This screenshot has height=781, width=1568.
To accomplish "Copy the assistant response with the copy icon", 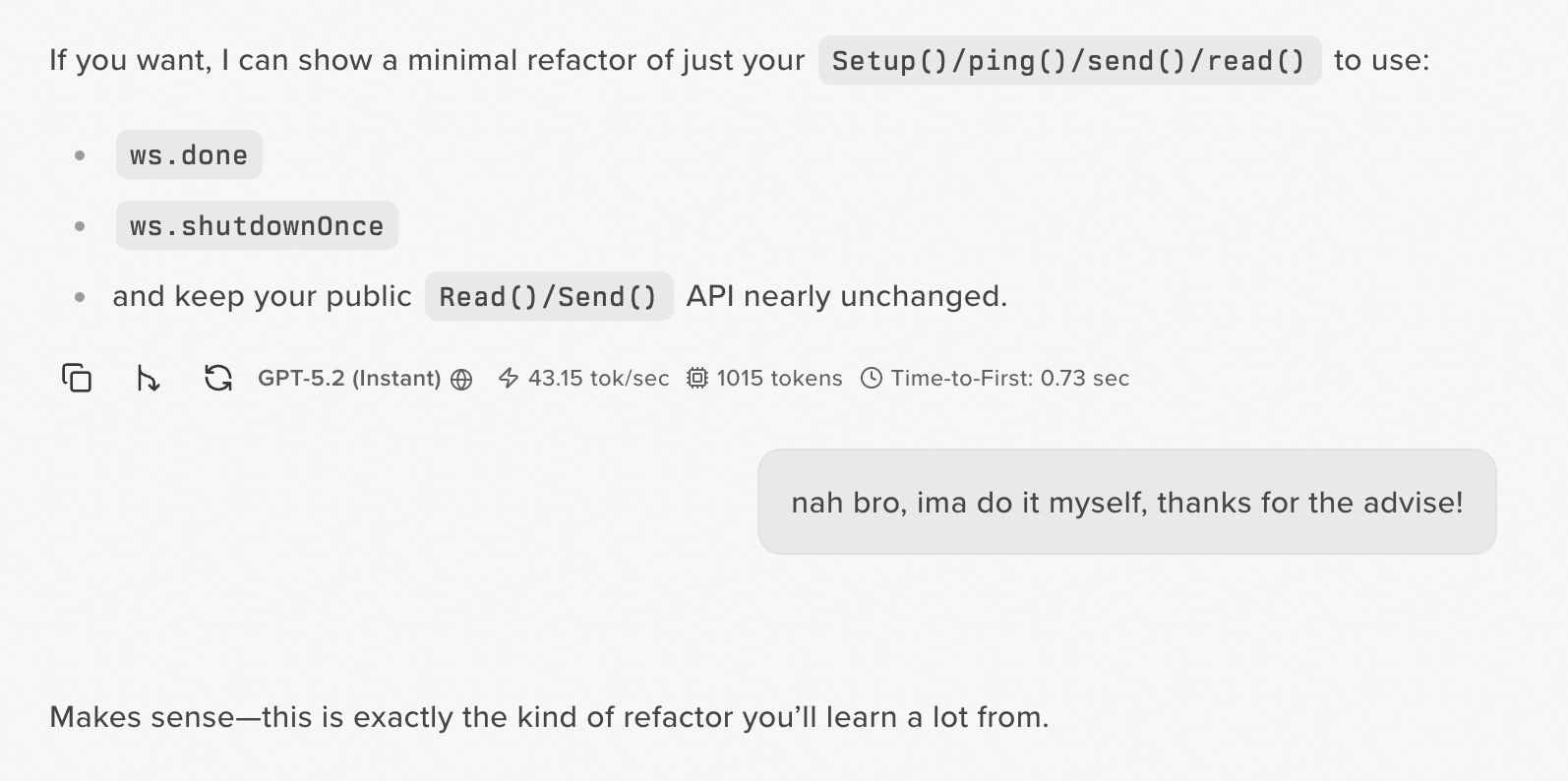I will [x=77, y=378].
